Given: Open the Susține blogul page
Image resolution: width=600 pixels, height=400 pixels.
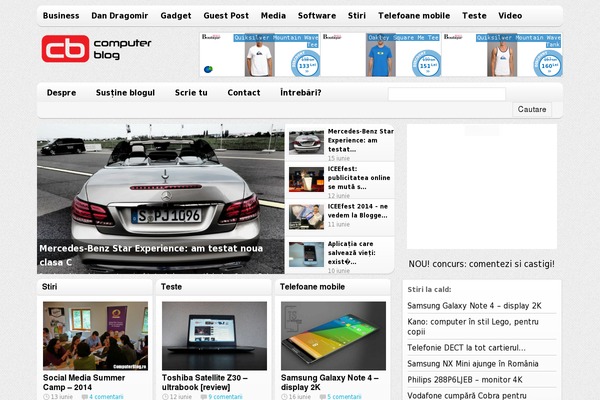Looking at the screenshot, I should [125, 93].
